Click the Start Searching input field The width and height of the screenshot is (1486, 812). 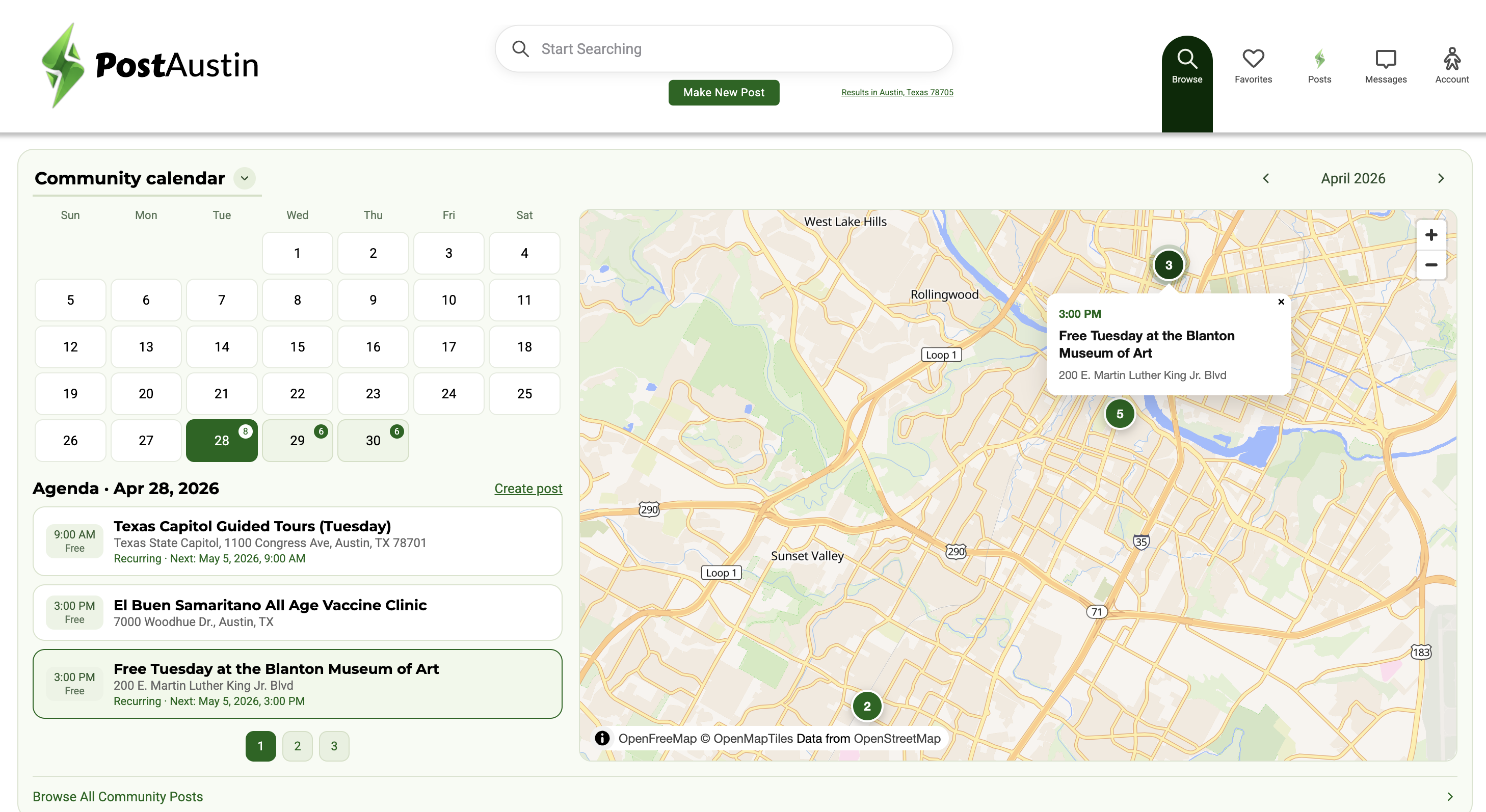733,49
